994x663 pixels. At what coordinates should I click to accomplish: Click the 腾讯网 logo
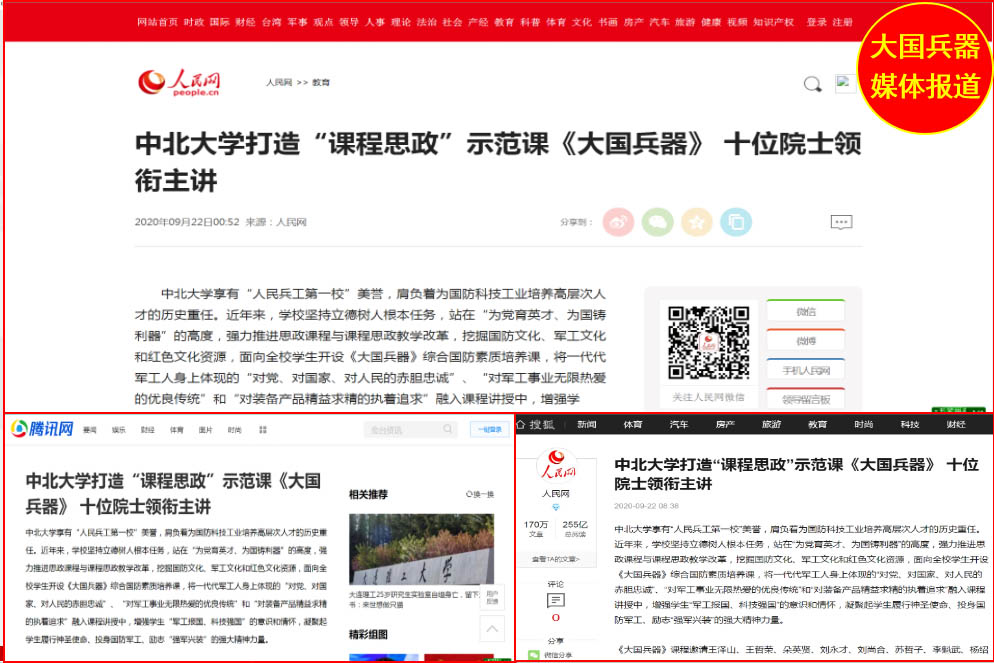pyautogui.click(x=42, y=429)
